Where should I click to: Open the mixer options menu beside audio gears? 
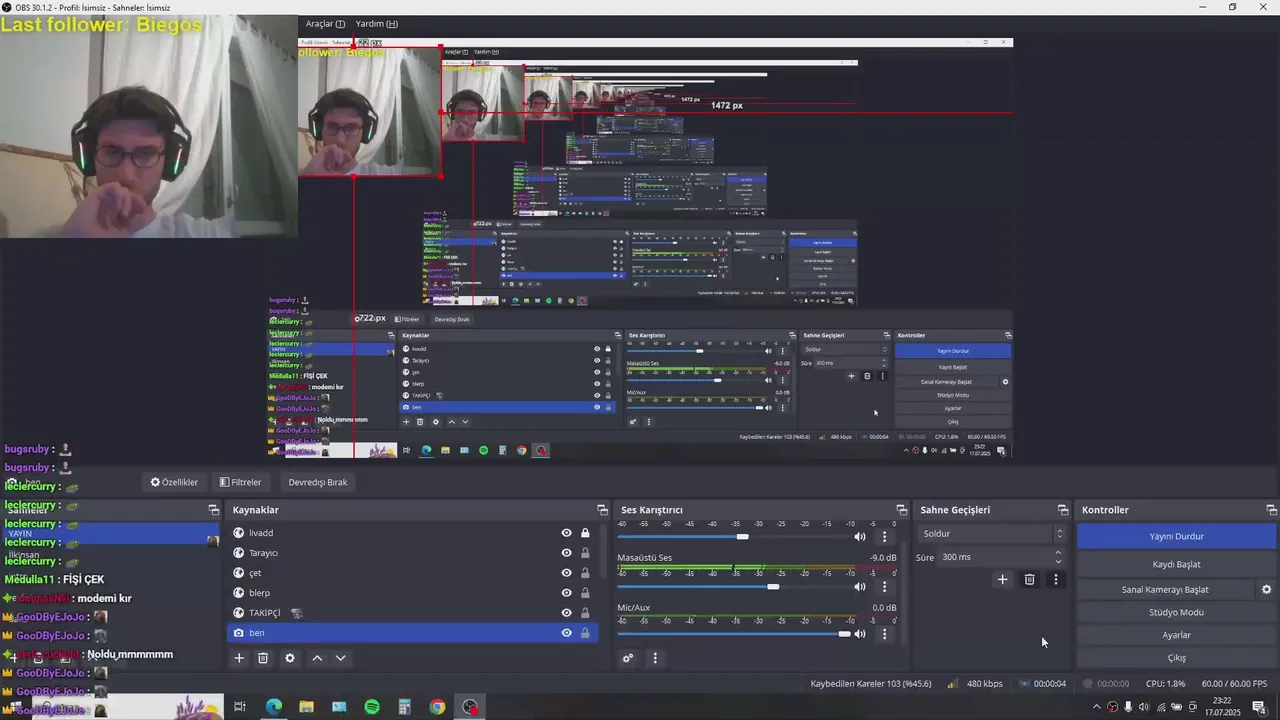click(x=655, y=658)
